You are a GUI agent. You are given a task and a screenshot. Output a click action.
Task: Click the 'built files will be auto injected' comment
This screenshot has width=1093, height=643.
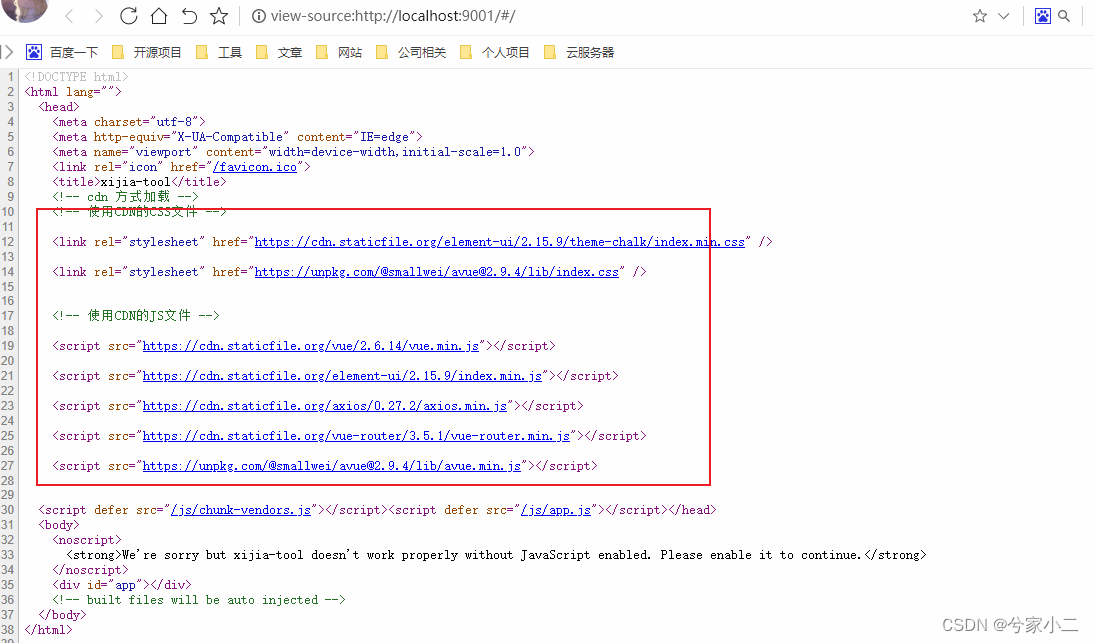pos(199,600)
